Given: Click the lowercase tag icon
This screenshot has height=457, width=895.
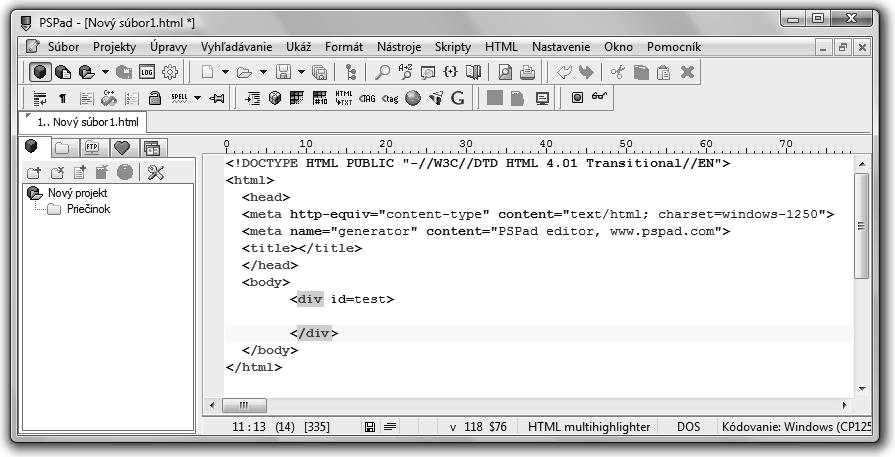Looking at the screenshot, I should pos(390,99).
